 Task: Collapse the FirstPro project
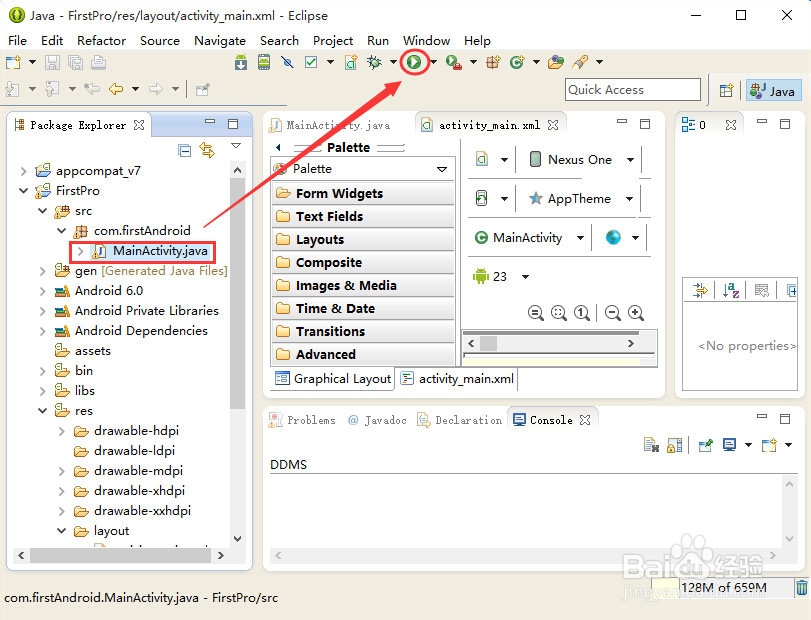coord(23,191)
